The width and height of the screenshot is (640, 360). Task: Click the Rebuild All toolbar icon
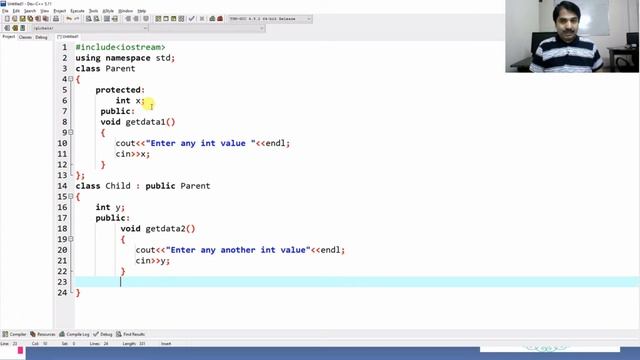click(x=181, y=19)
